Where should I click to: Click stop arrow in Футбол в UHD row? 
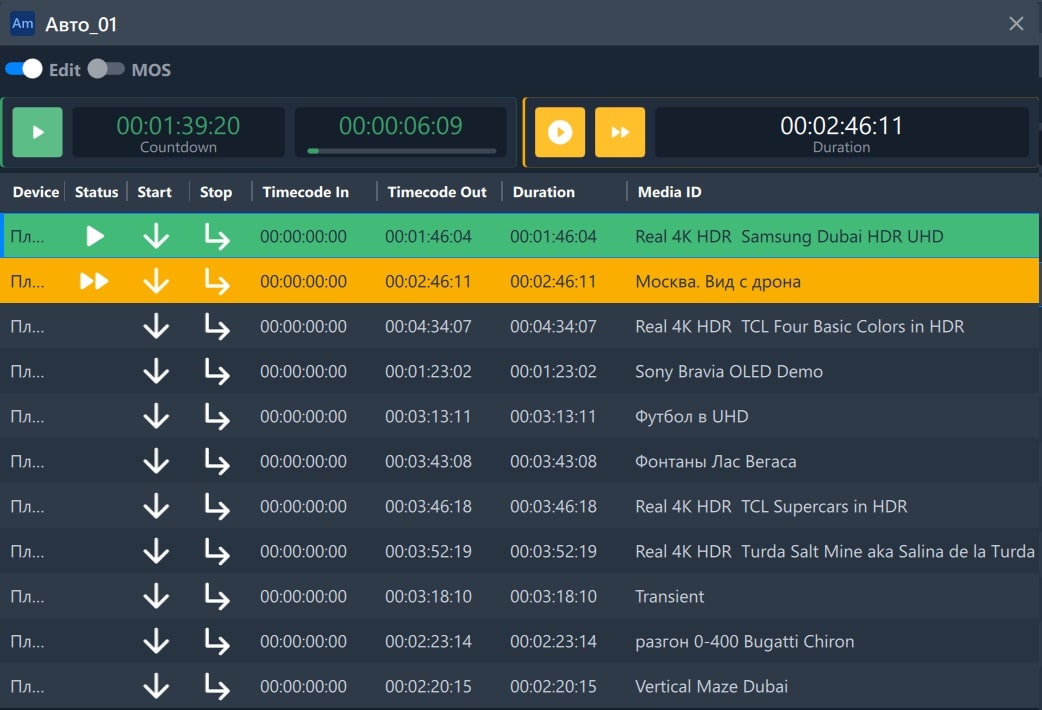click(x=217, y=417)
